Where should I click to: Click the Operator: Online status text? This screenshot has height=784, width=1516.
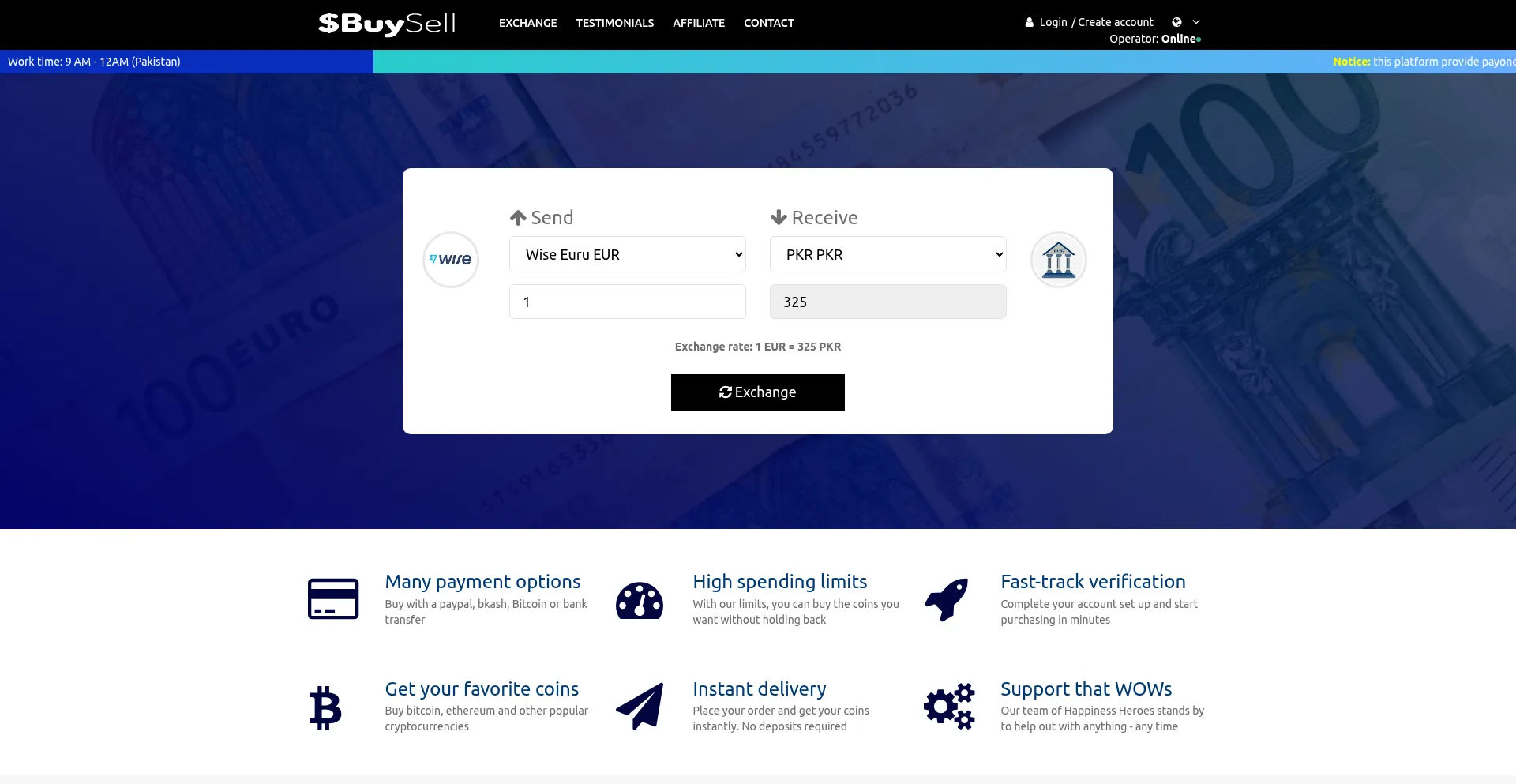1154,39
